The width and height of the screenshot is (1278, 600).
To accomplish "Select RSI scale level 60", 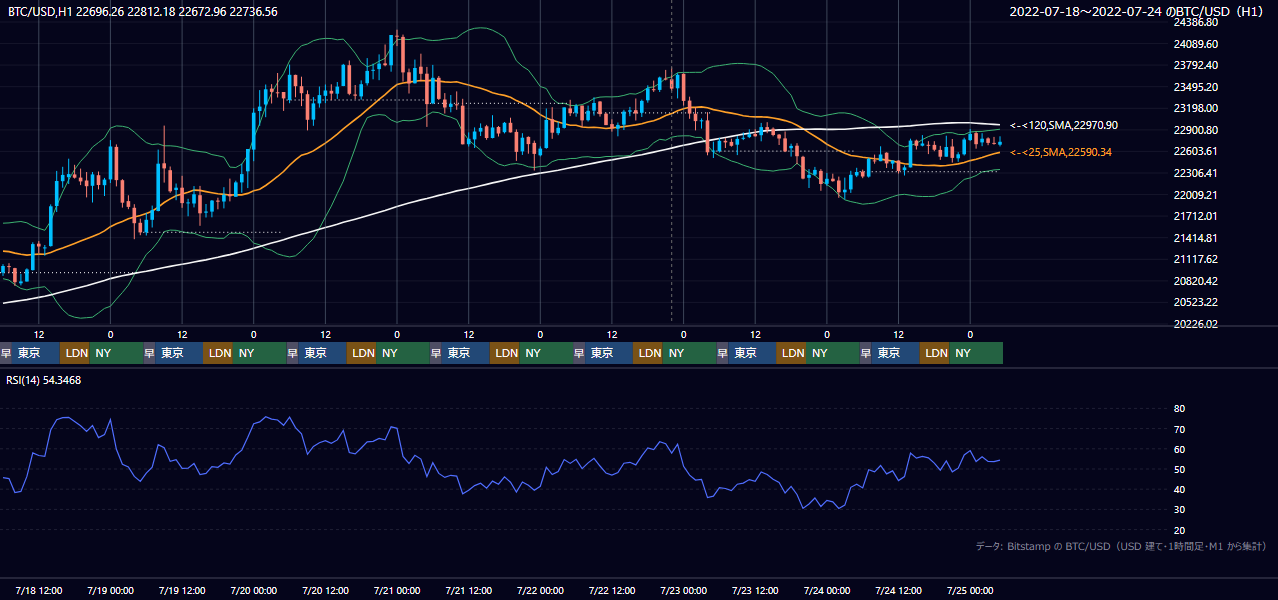I will click(1179, 449).
